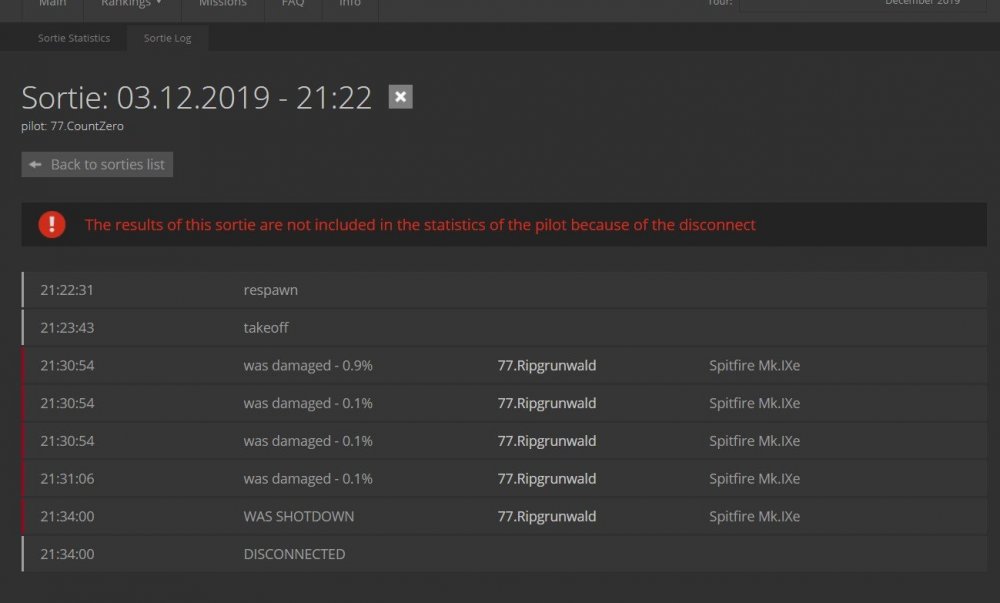Select the DISCONNECTED log entry

click(294, 554)
